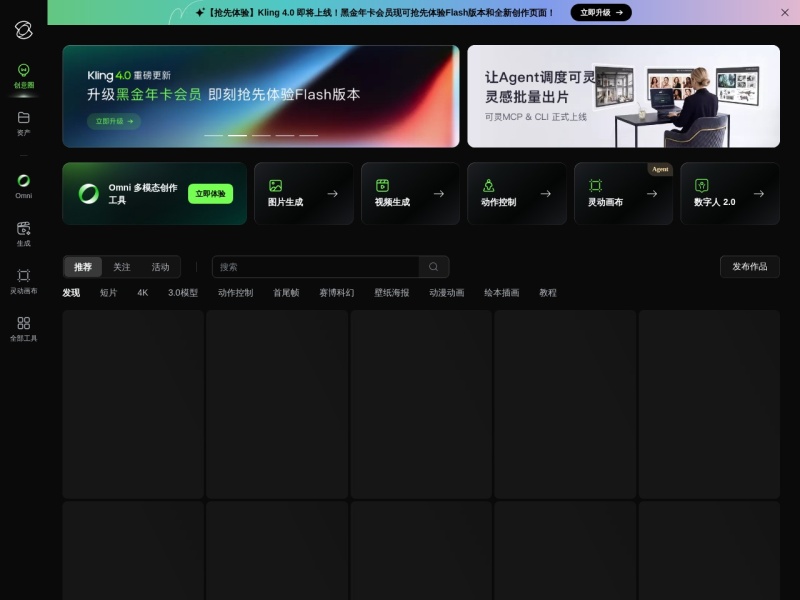Click the Agent badge on 灵动画布 card
The image size is (800, 600).
point(660,169)
